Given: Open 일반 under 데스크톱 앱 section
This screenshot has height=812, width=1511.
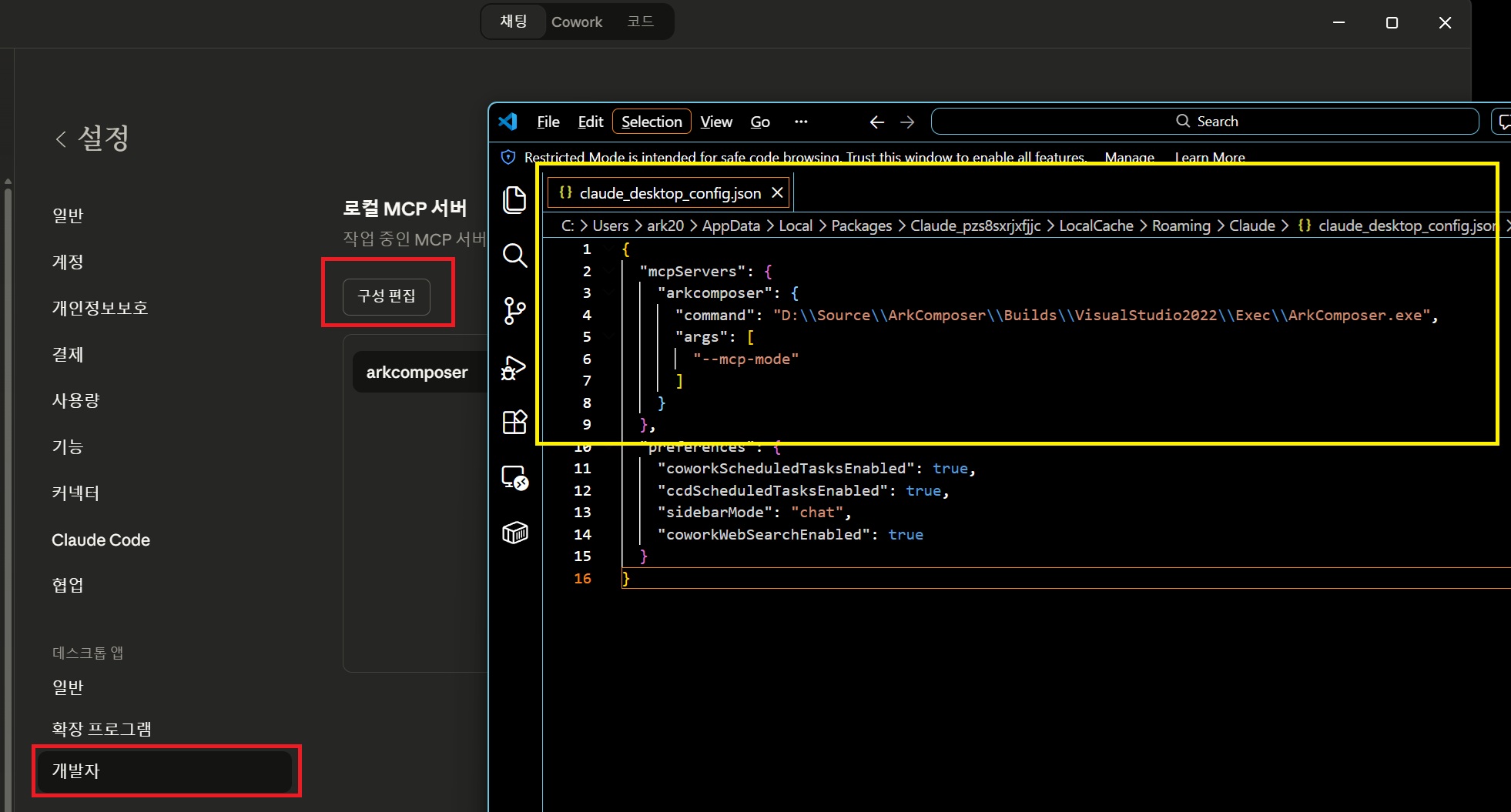Looking at the screenshot, I should 68,687.
